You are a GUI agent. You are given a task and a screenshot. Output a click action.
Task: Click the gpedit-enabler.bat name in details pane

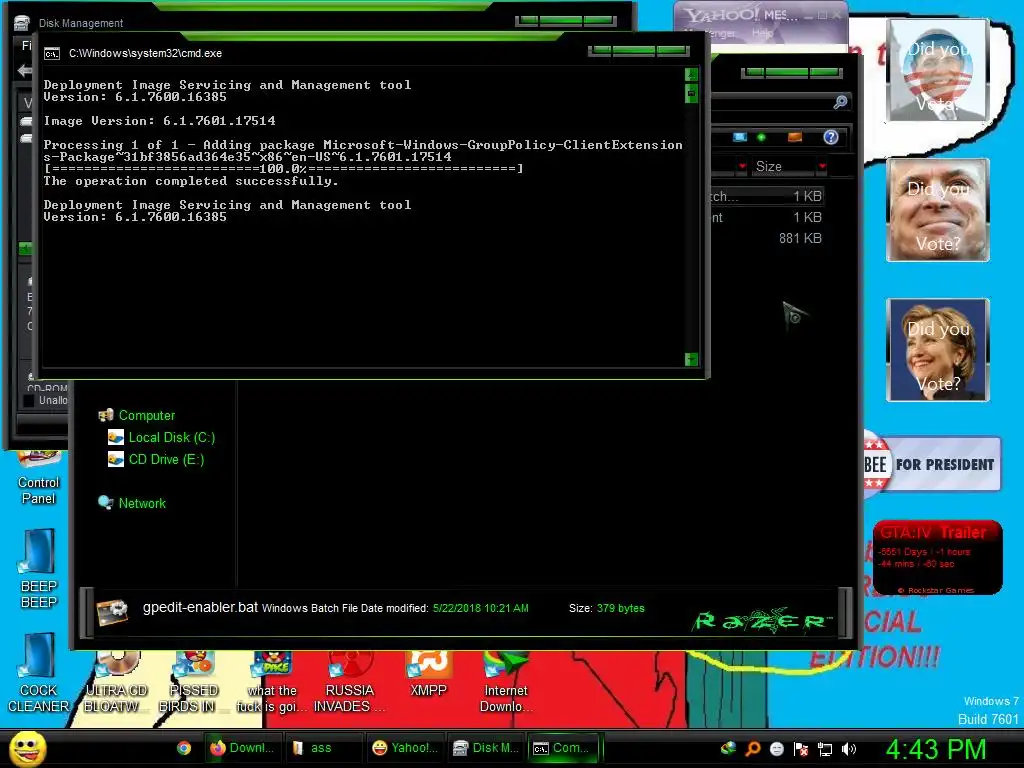click(200, 607)
